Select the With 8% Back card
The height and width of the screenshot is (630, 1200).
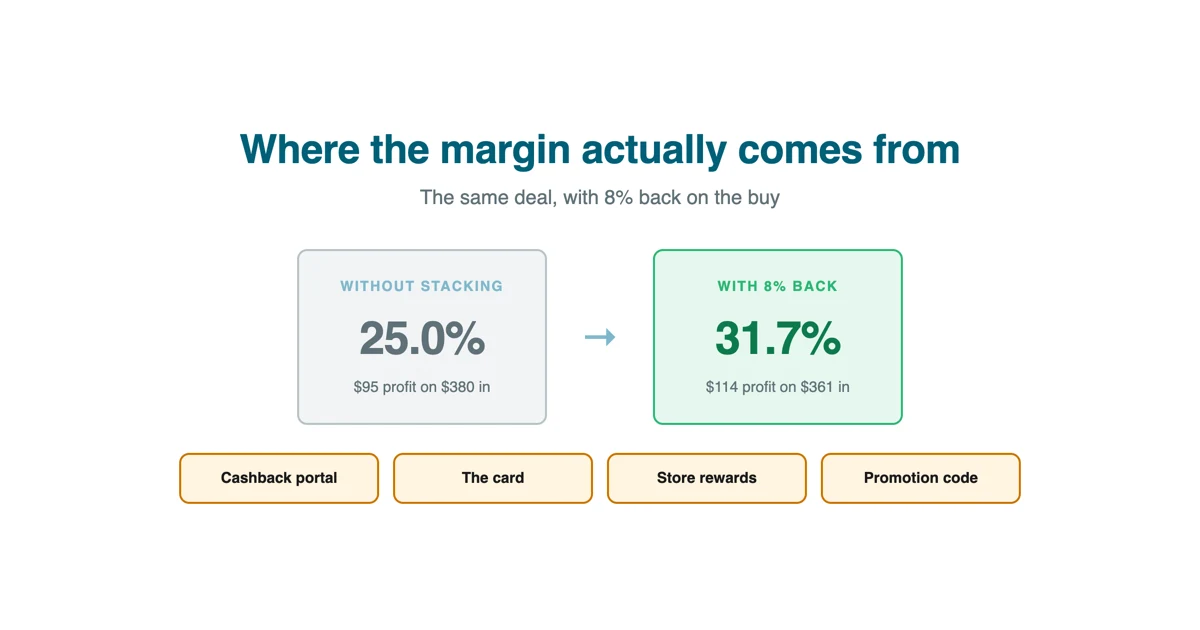[x=778, y=337]
